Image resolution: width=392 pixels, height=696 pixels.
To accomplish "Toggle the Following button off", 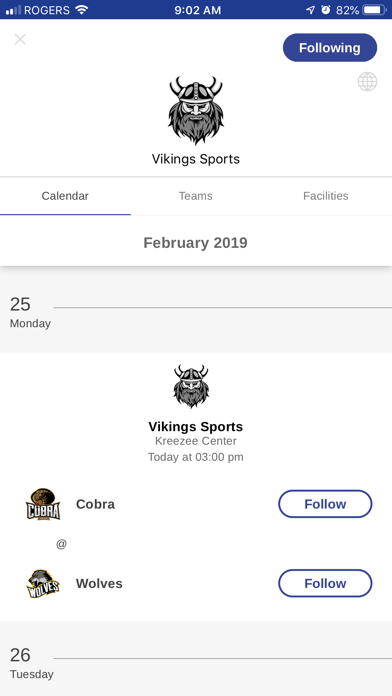I will coord(330,47).
